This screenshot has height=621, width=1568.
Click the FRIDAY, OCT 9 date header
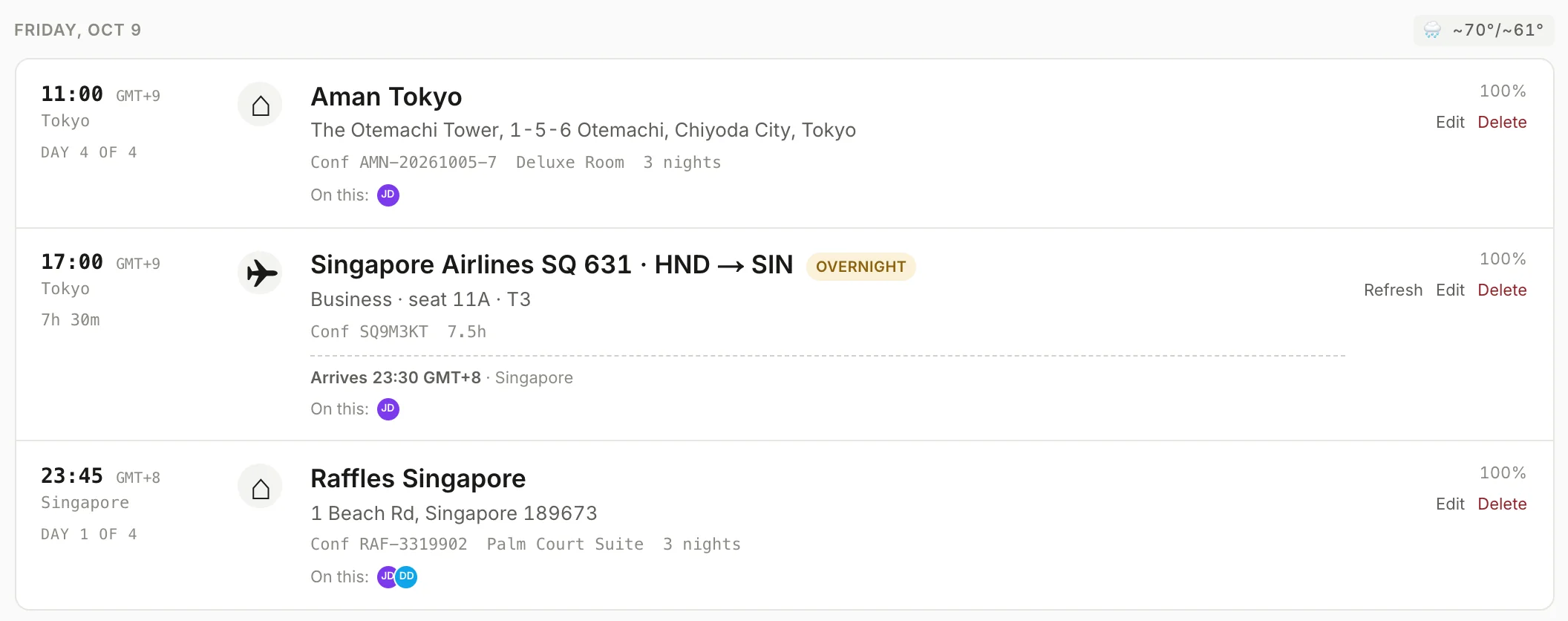click(x=77, y=30)
